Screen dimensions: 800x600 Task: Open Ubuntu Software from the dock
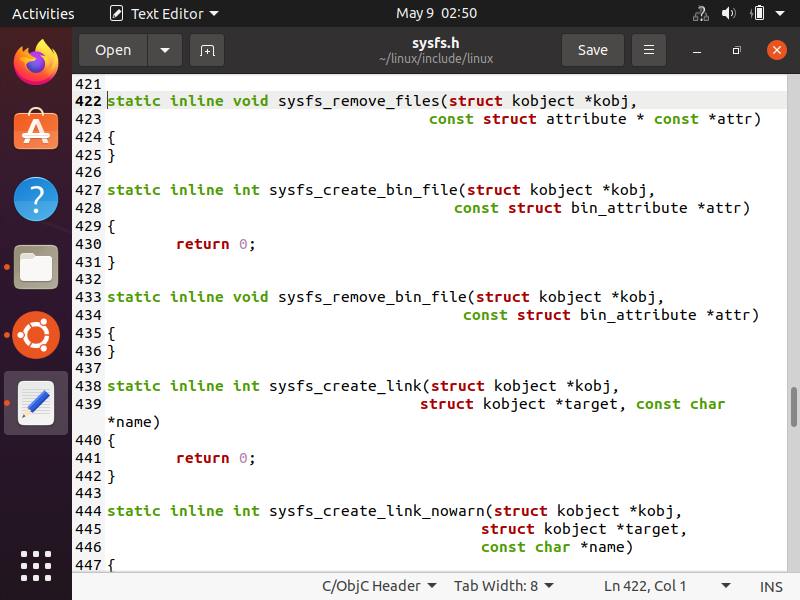(36, 131)
